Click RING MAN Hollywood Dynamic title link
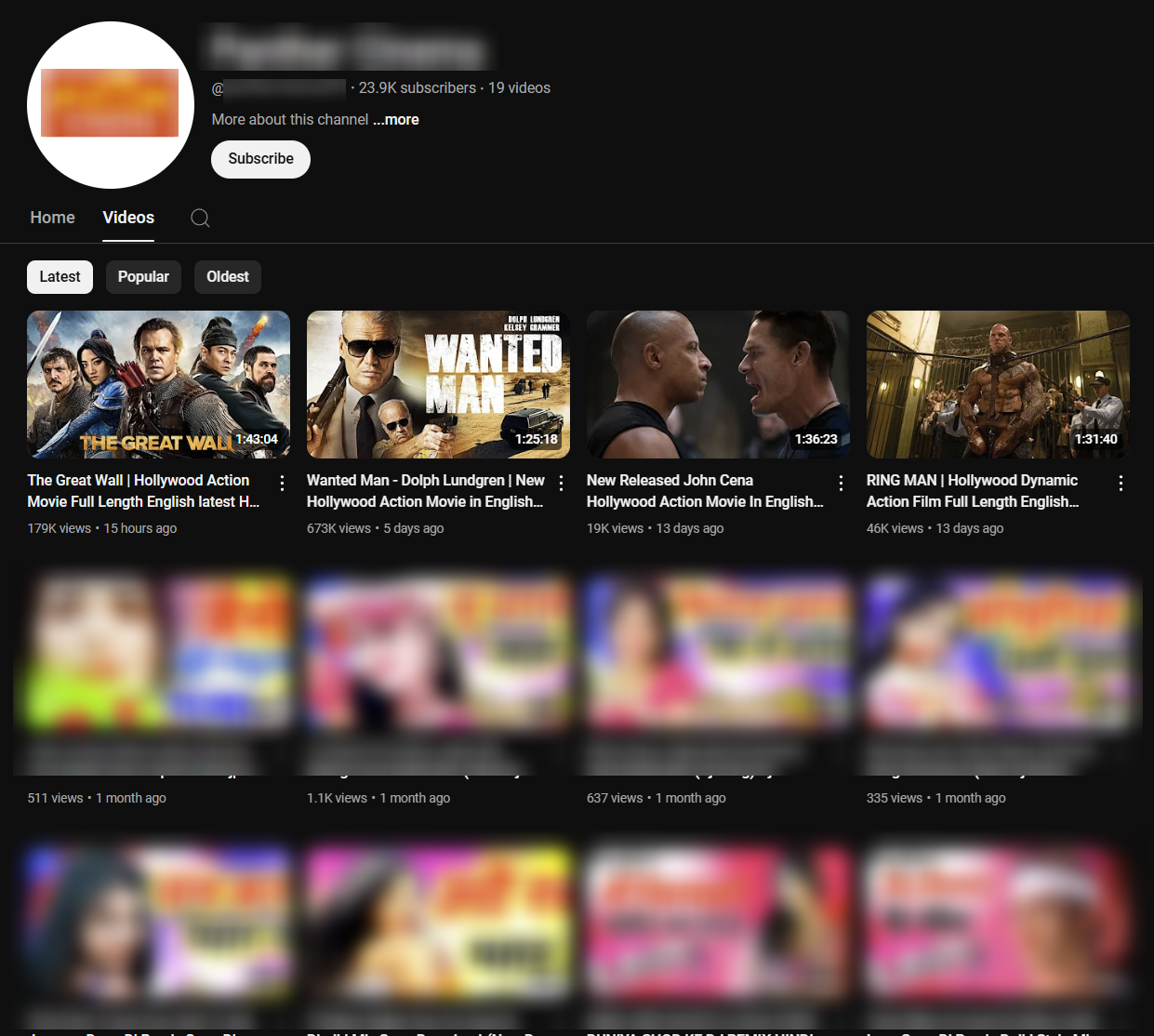Viewport: 1154px width, 1036px height. (973, 491)
